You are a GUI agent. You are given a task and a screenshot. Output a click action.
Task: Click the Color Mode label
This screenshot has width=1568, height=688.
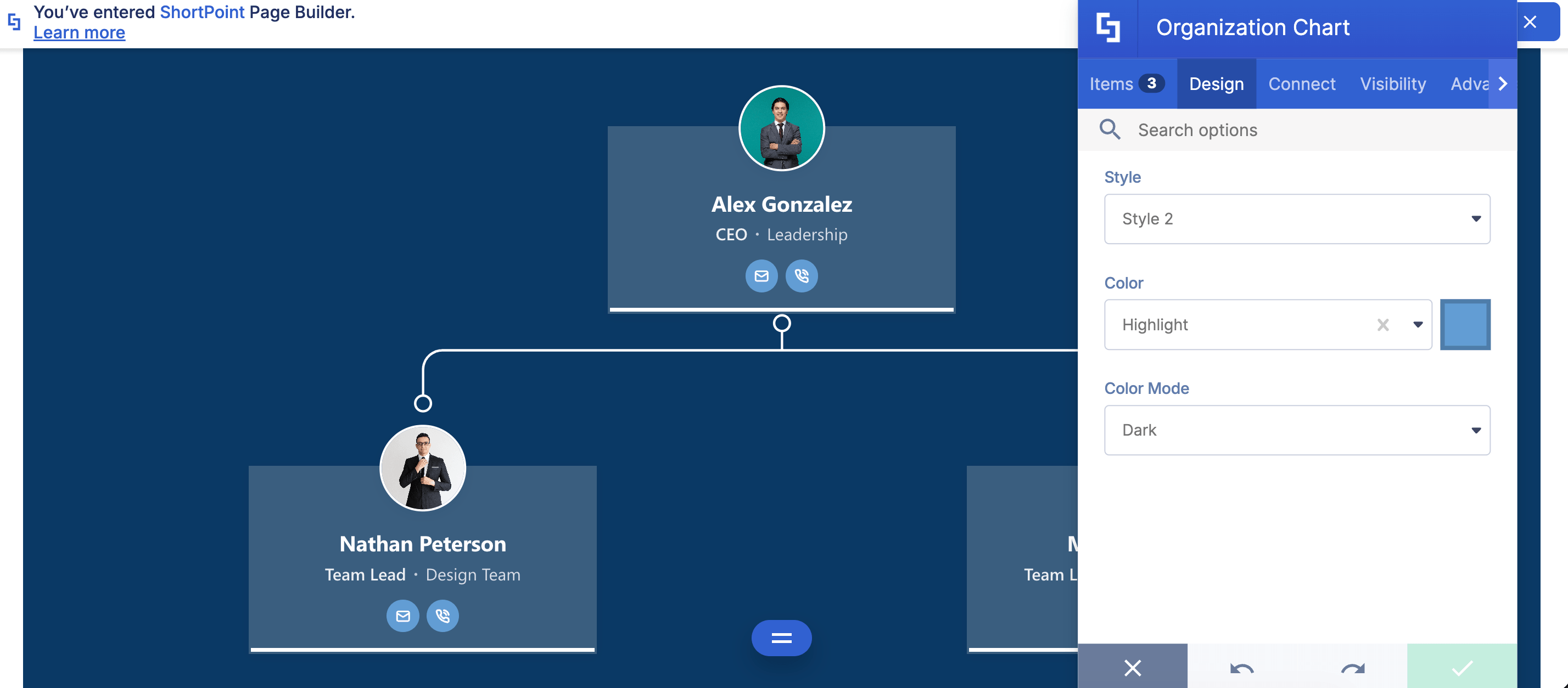pos(1147,388)
